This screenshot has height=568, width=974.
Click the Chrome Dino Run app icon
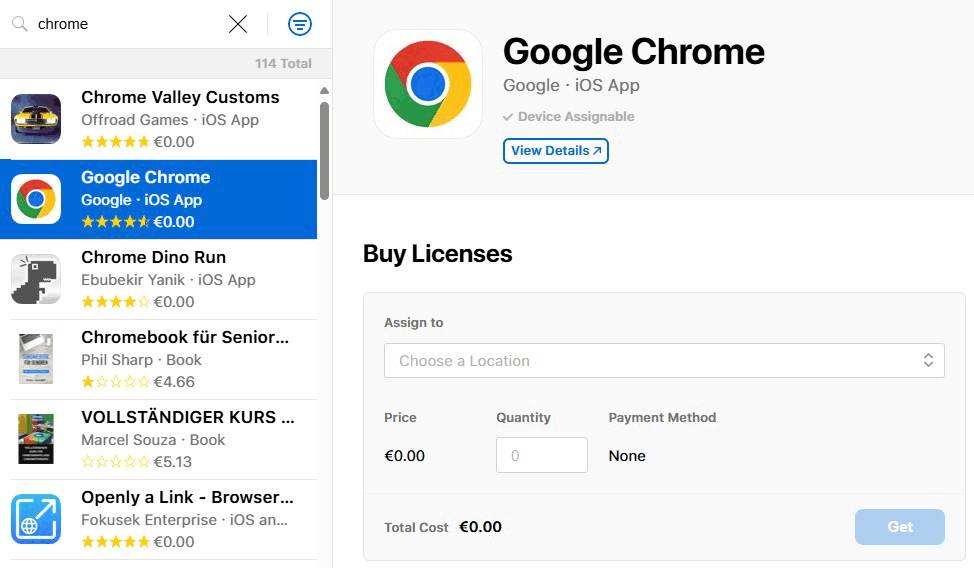pos(36,279)
